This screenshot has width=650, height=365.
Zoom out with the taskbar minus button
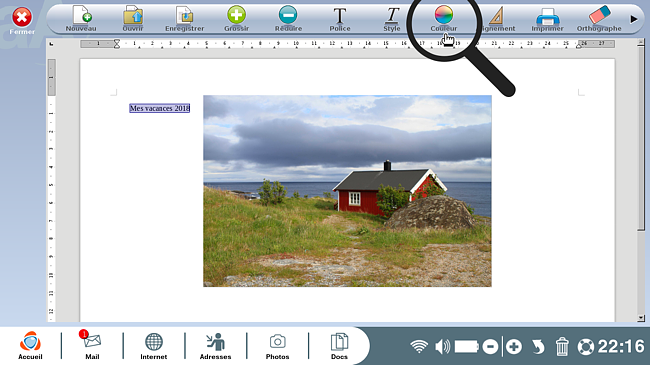(490, 346)
